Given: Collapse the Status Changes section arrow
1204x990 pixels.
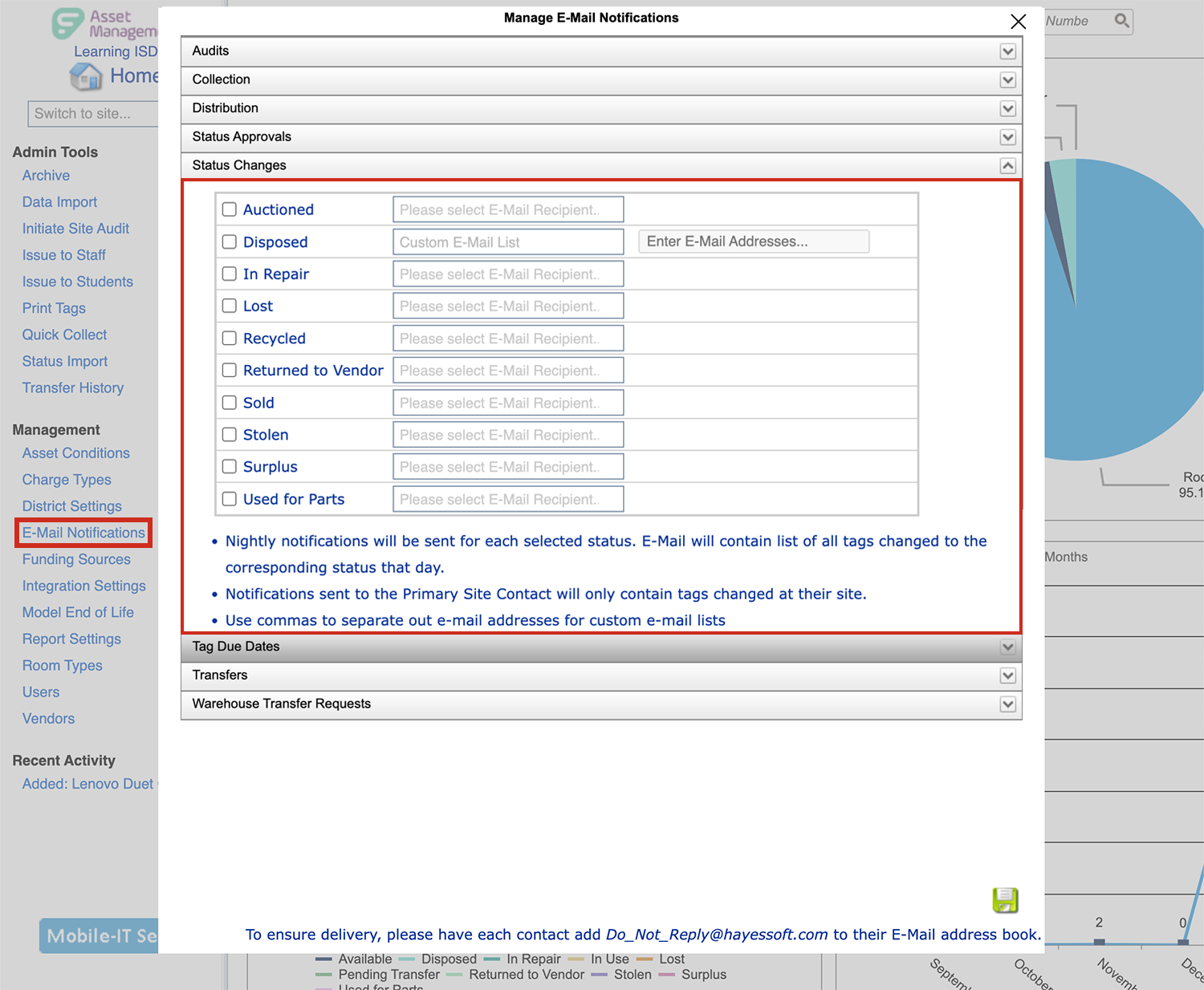Looking at the screenshot, I should click(x=1008, y=166).
